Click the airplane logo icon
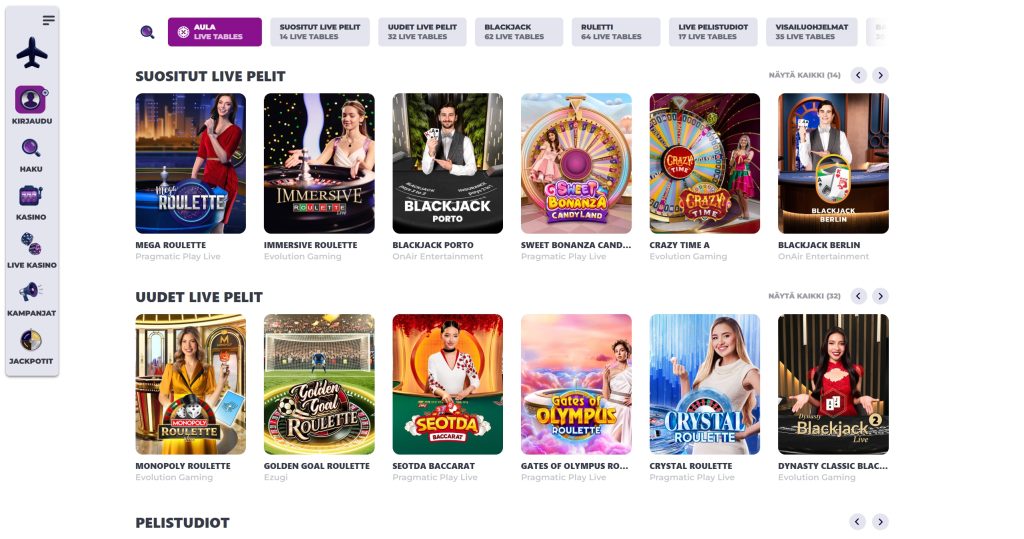The image size is (1024, 539). pos(31,53)
